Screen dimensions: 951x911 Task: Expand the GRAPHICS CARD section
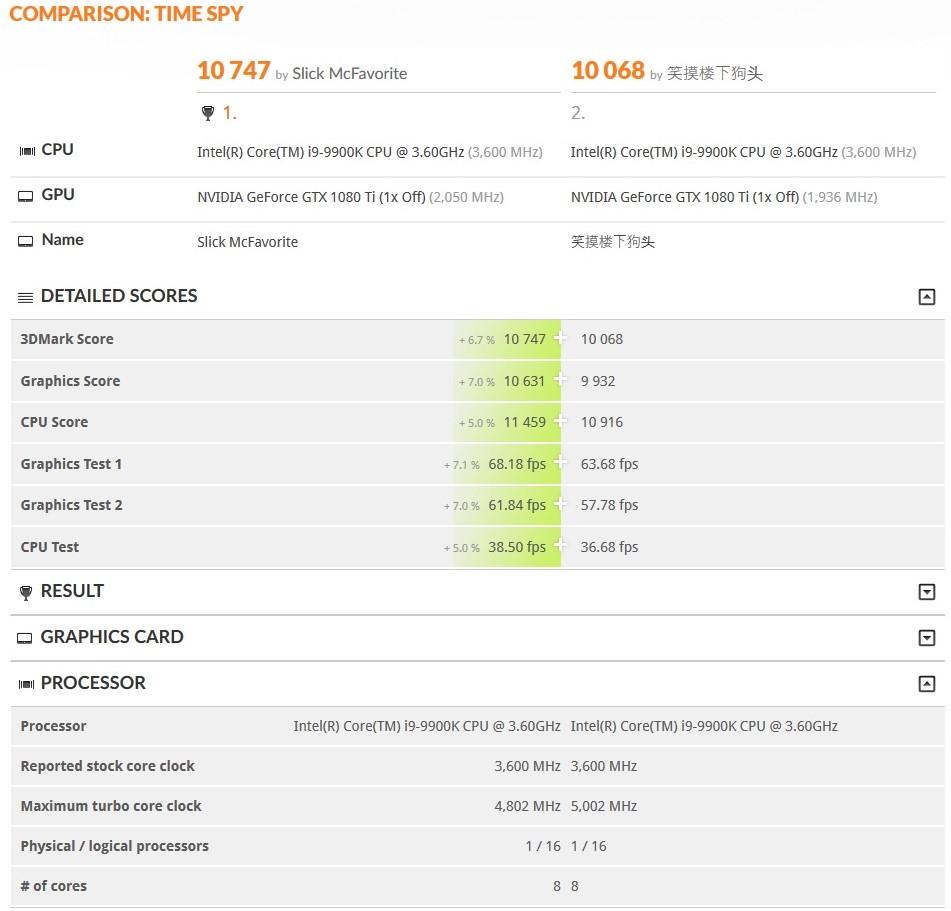tap(927, 637)
